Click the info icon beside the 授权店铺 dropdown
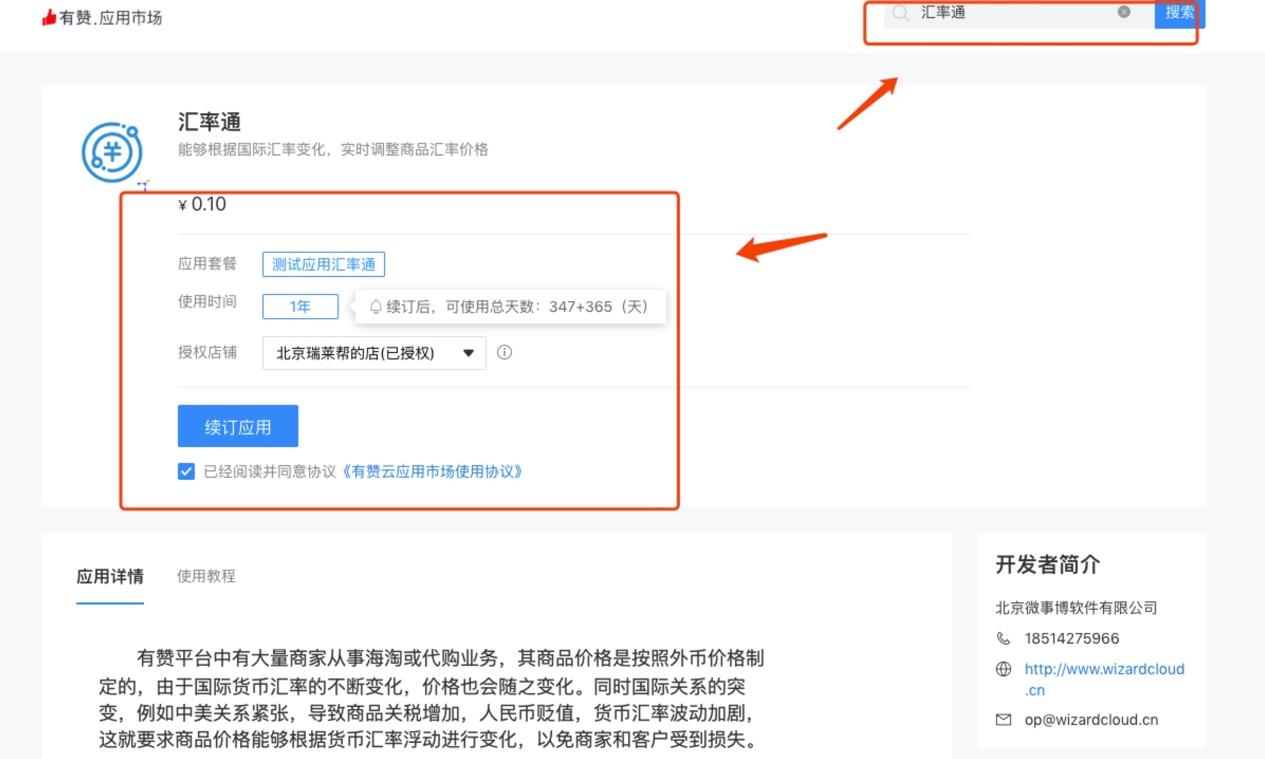Screen dimensions: 1265x759 coord(505,352)
